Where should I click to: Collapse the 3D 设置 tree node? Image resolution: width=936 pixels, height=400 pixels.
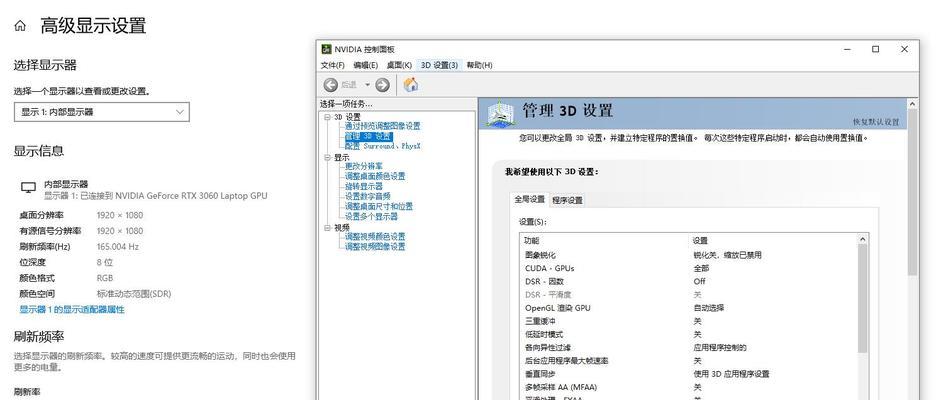[328, 117]
